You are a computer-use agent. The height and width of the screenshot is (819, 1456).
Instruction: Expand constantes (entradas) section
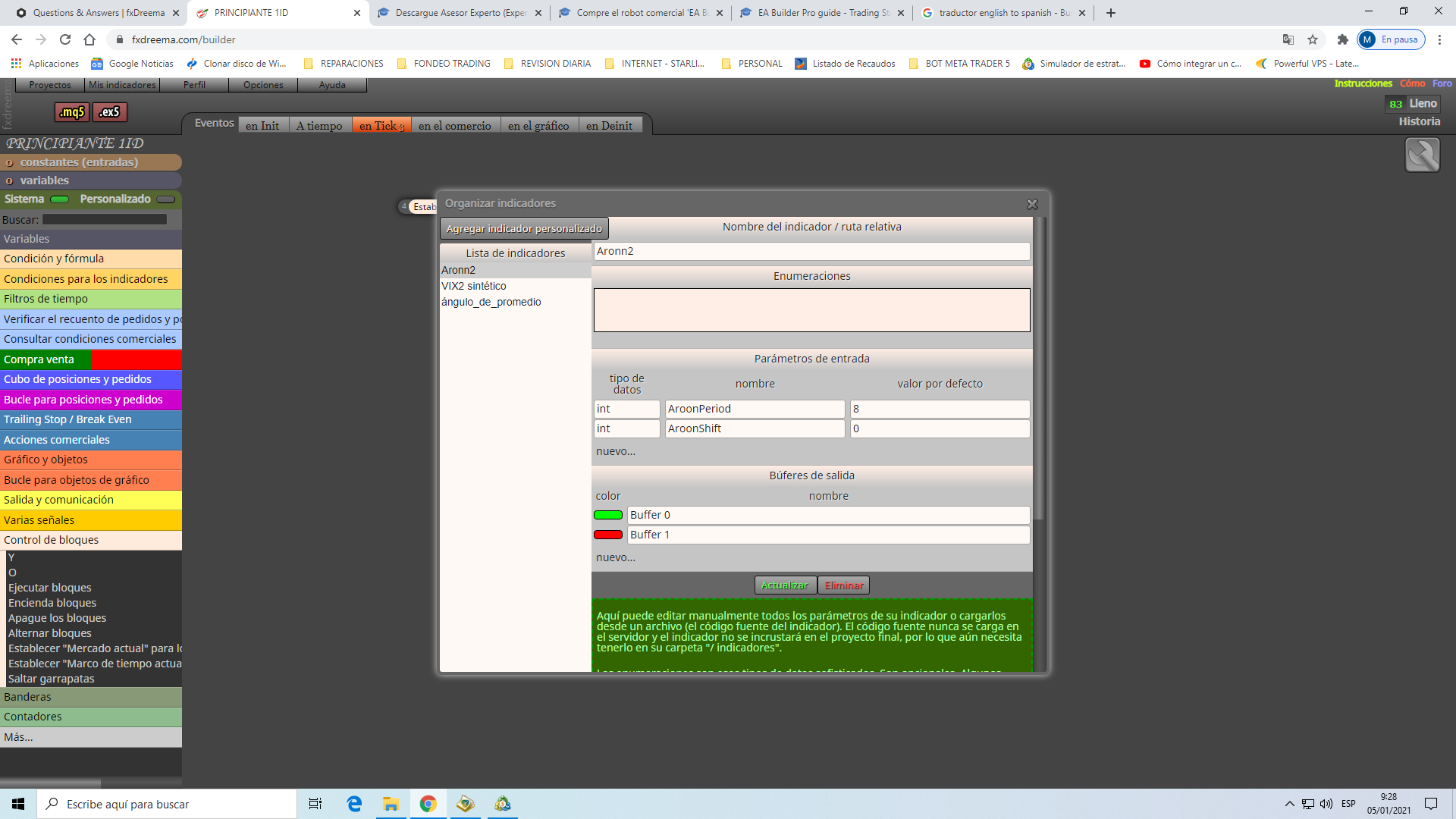(91, 162)
